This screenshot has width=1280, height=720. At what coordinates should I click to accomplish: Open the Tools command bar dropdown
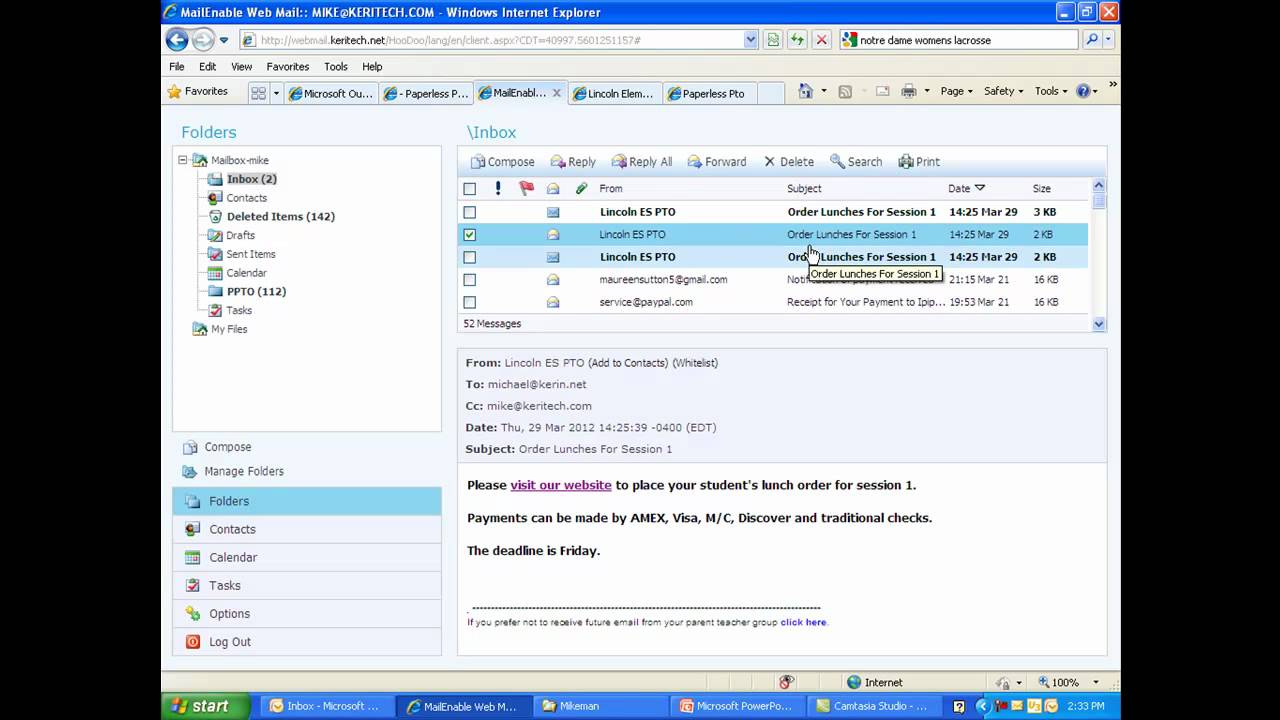pyautogui.click(x=1051, y=92)
